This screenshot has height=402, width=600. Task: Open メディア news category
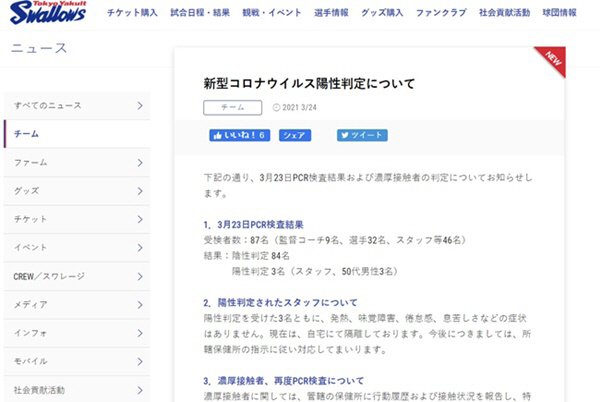coord(75,304)
